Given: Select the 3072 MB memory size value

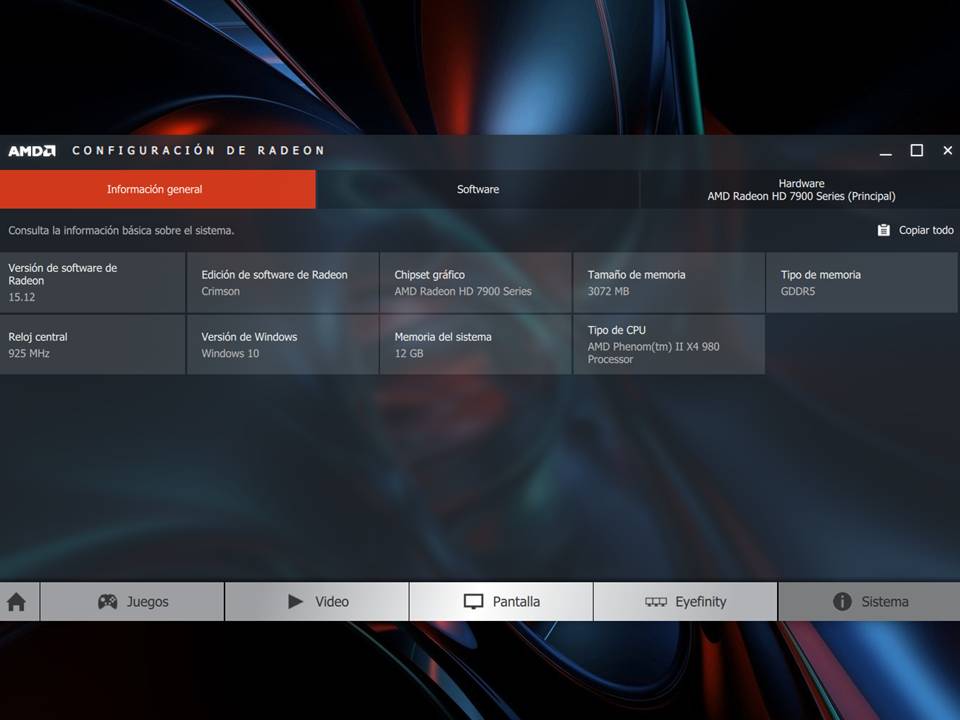Looking at the screenshot, I should pos(608,291).
